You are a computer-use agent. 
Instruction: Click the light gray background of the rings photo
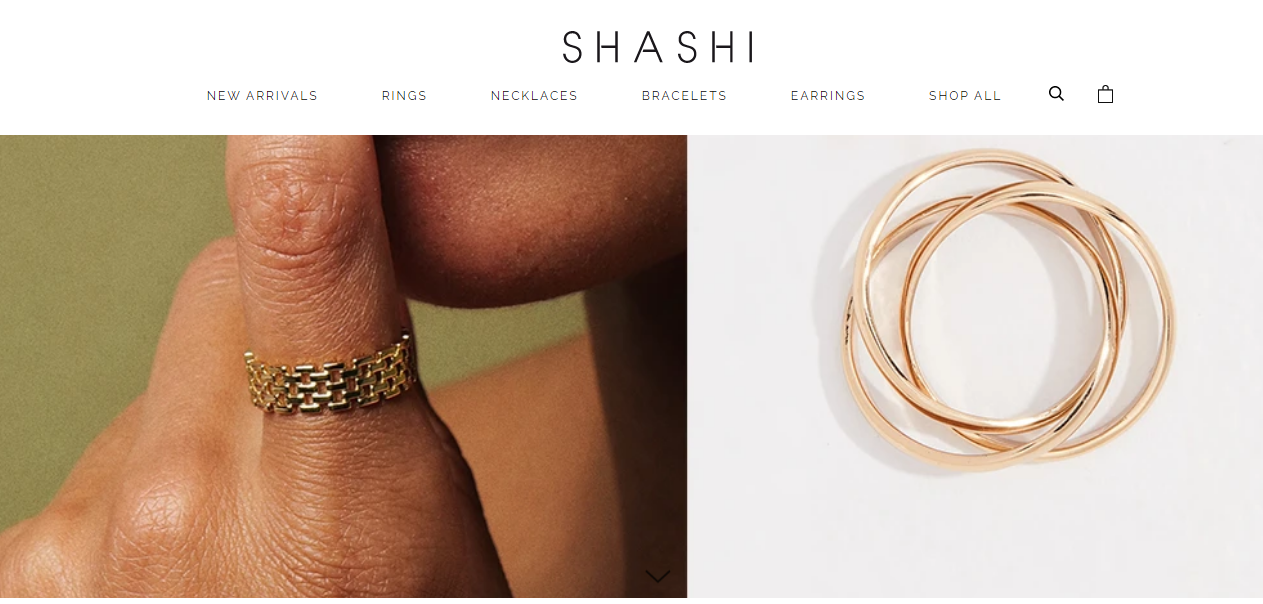760,500
